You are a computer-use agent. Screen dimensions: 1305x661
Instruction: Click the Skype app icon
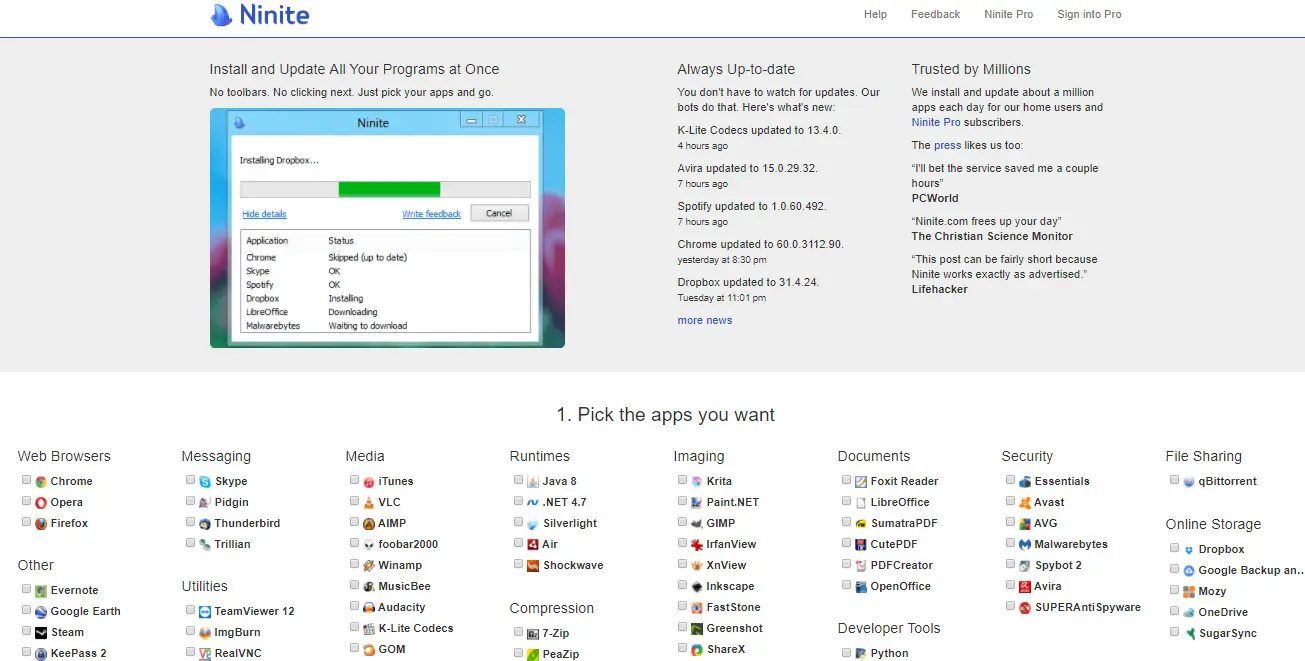[x=205, y=482]
